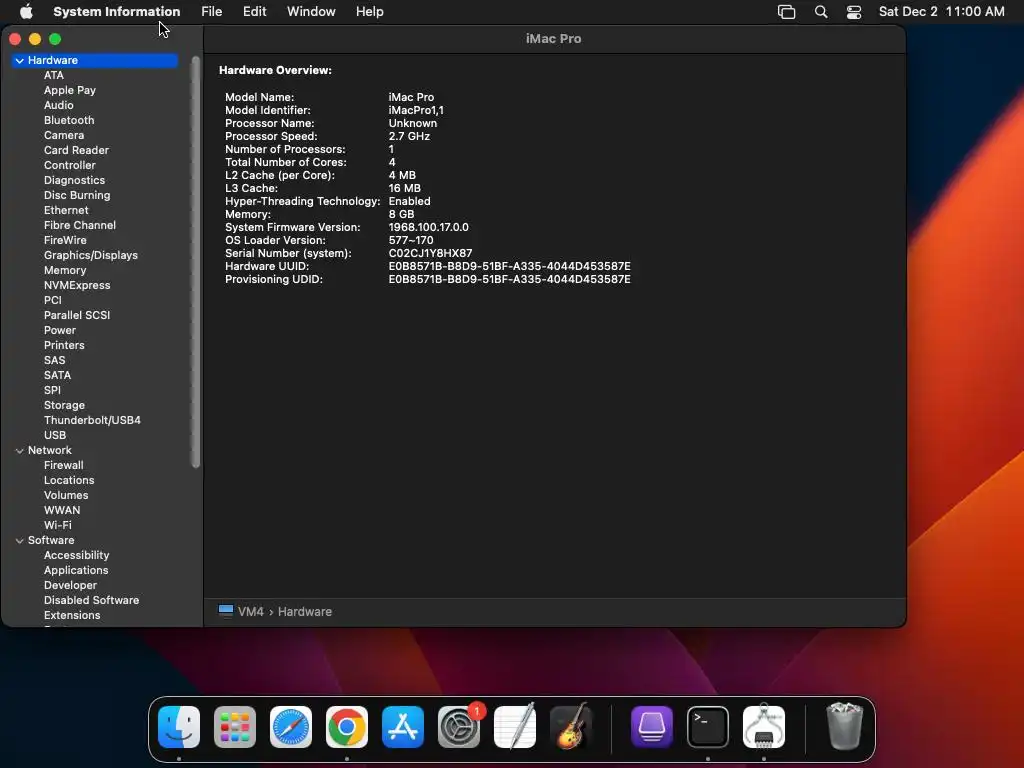The width and height of the screenshot is (1024, 768).
Task: Open the System Information app menu
Action: pos(116,12)
